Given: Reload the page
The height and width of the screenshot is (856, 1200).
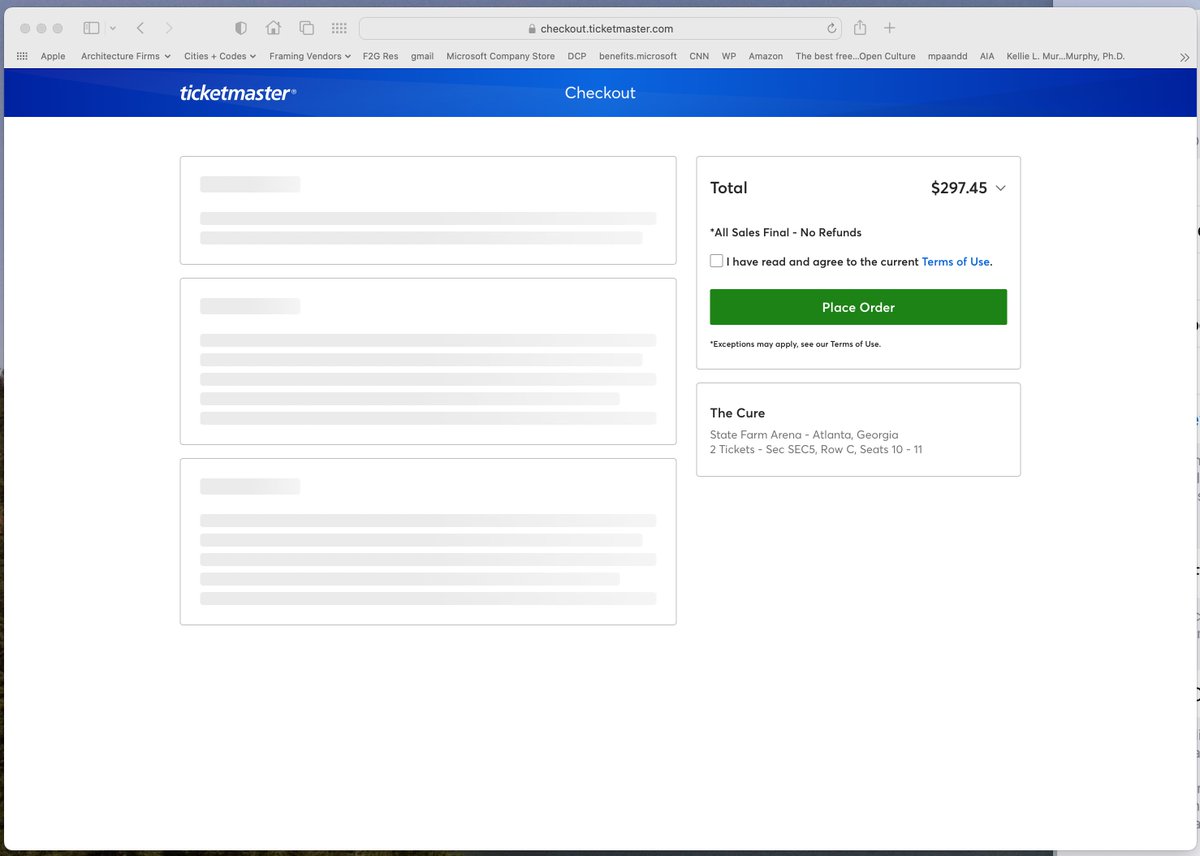Looking at the screenshot, I should [x=831, y=28].
